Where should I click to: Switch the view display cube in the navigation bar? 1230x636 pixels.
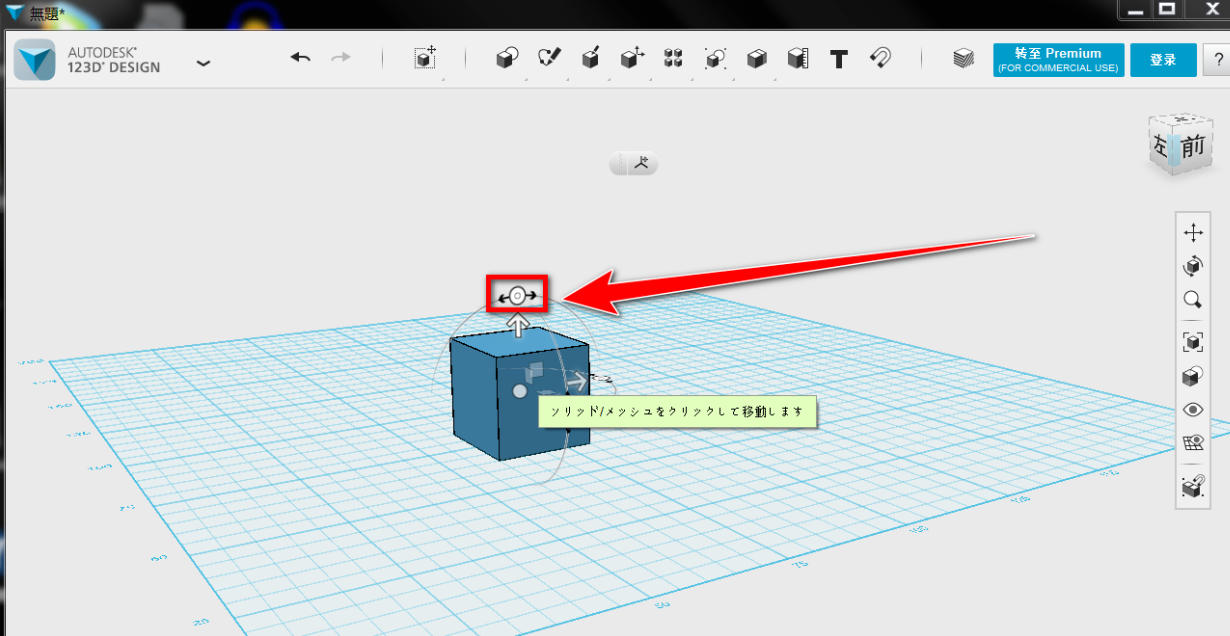coord(1192,376)
